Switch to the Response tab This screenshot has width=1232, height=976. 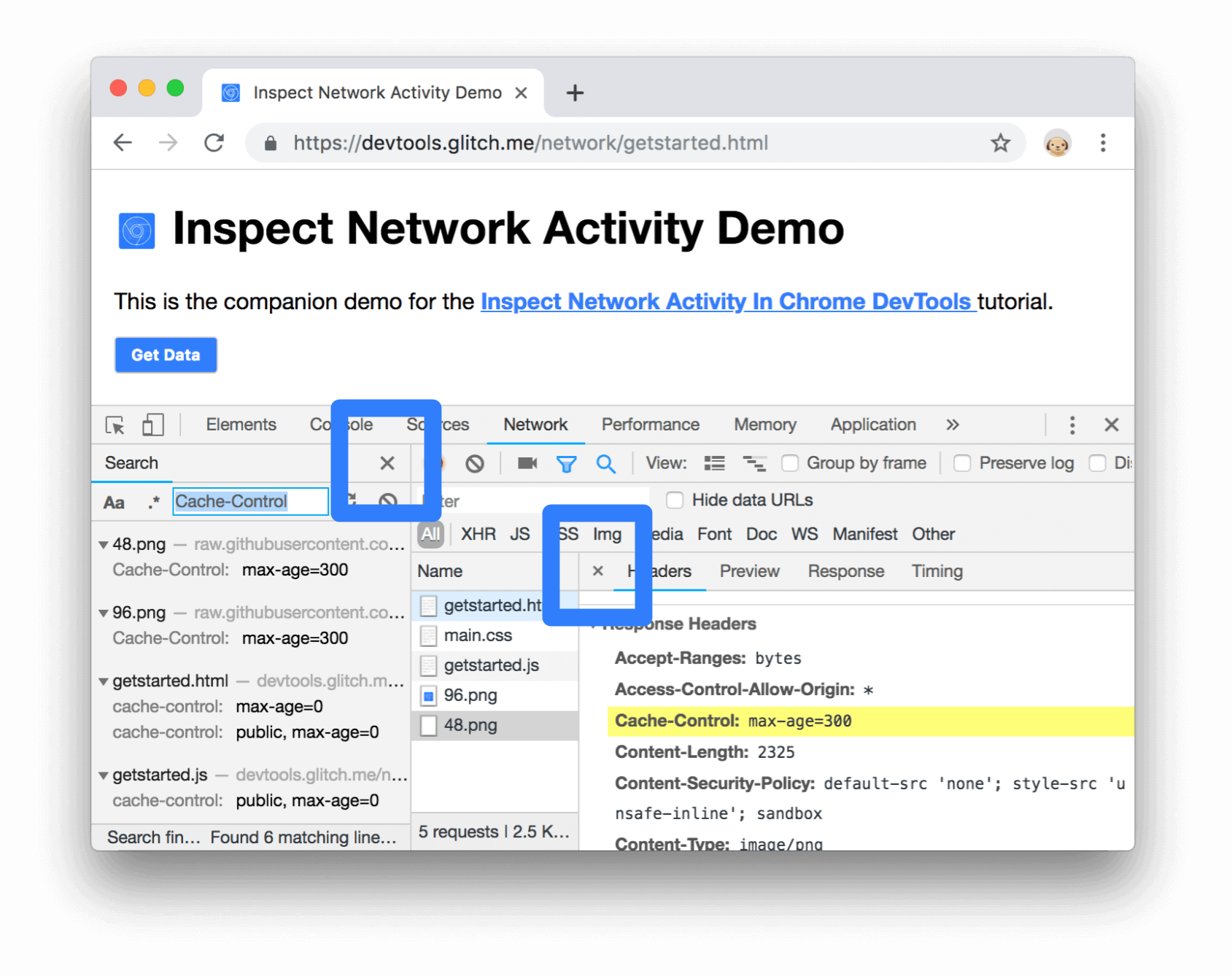[x=845, y=571]
